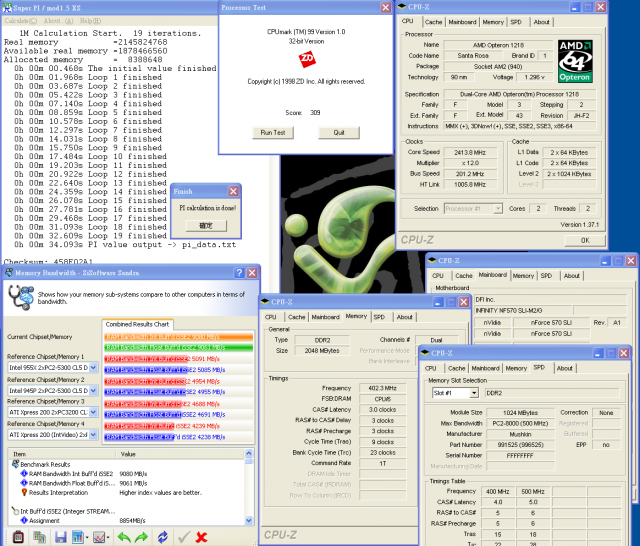Click the green Float Buff'd 9061 MB/s bar

(179, 347)
